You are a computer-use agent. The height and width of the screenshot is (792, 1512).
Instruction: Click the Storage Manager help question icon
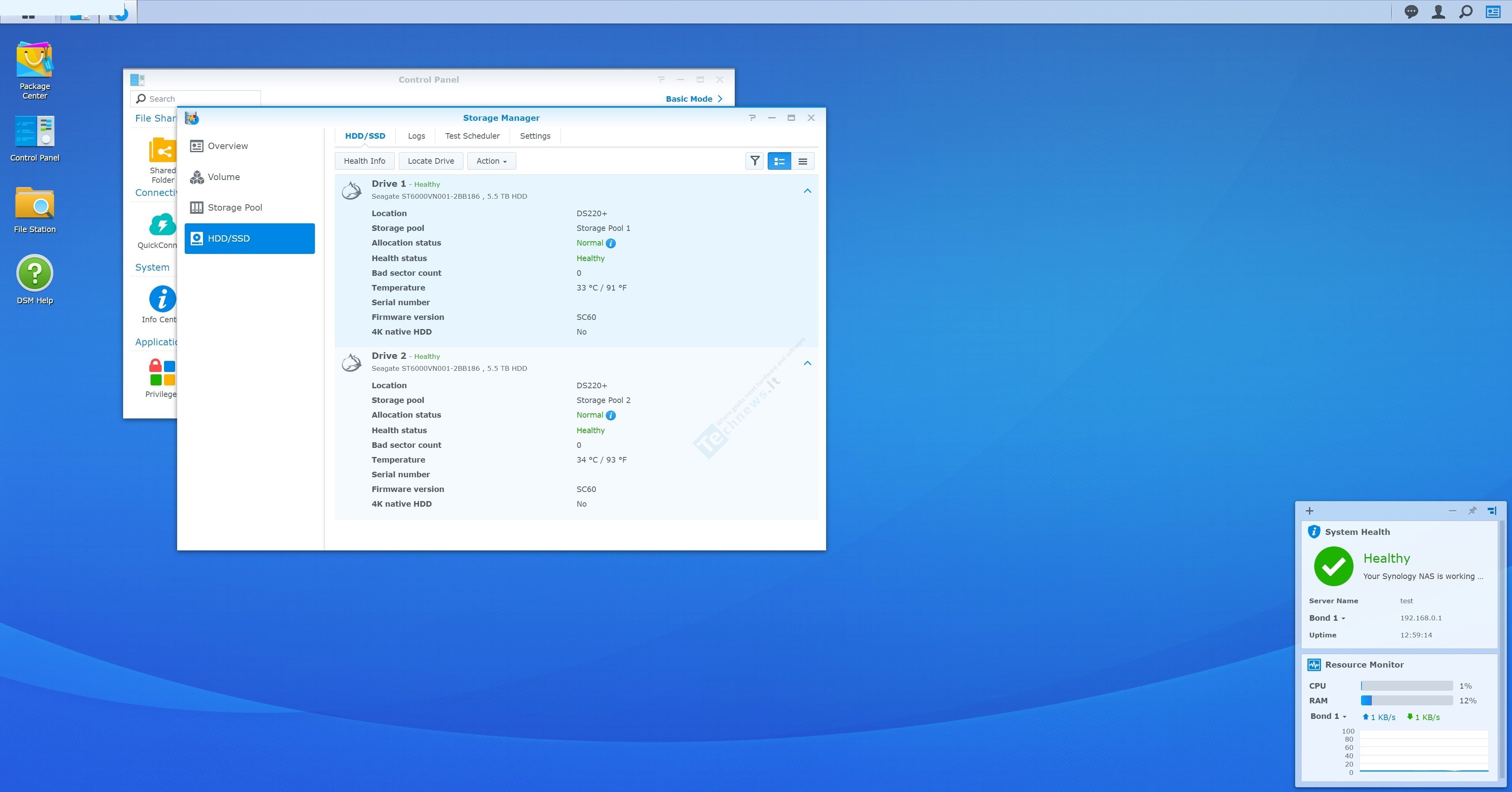coord(752,117)
